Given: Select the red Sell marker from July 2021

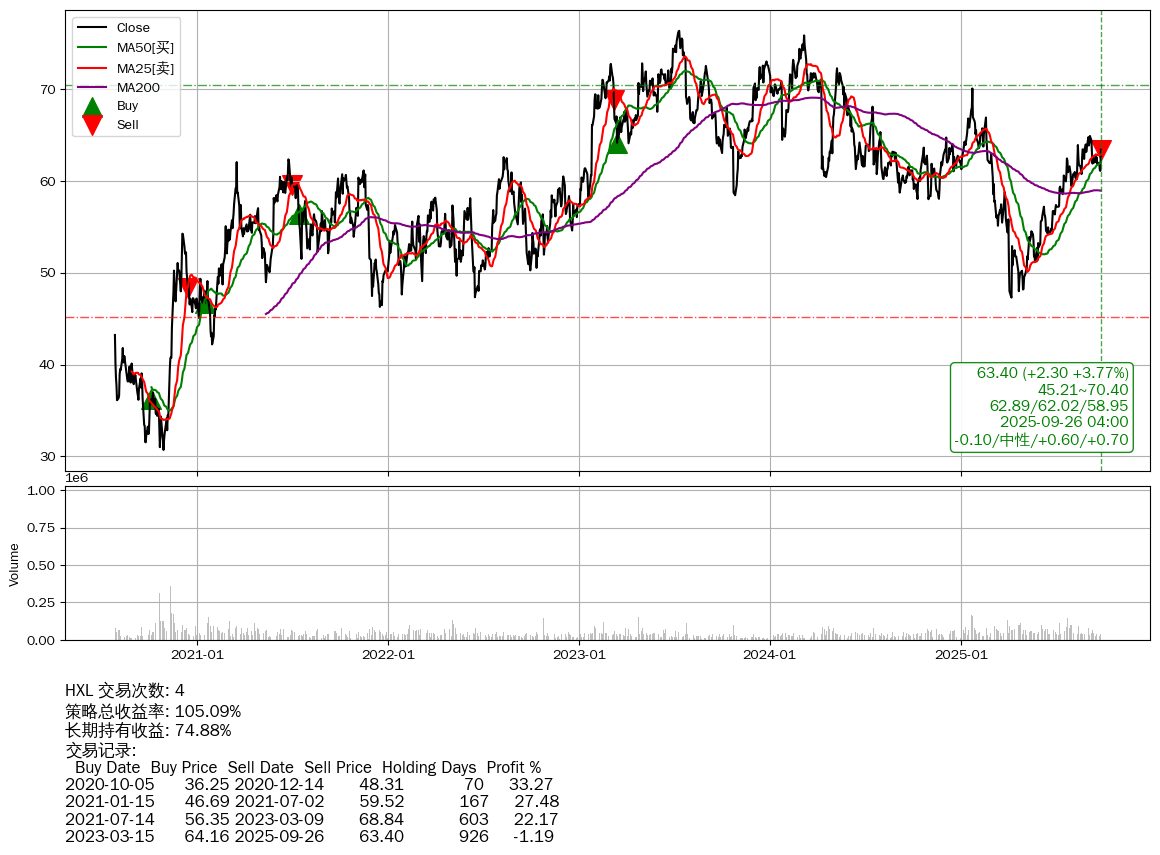Looking at the screenshot, I should (x=292, y=185).
